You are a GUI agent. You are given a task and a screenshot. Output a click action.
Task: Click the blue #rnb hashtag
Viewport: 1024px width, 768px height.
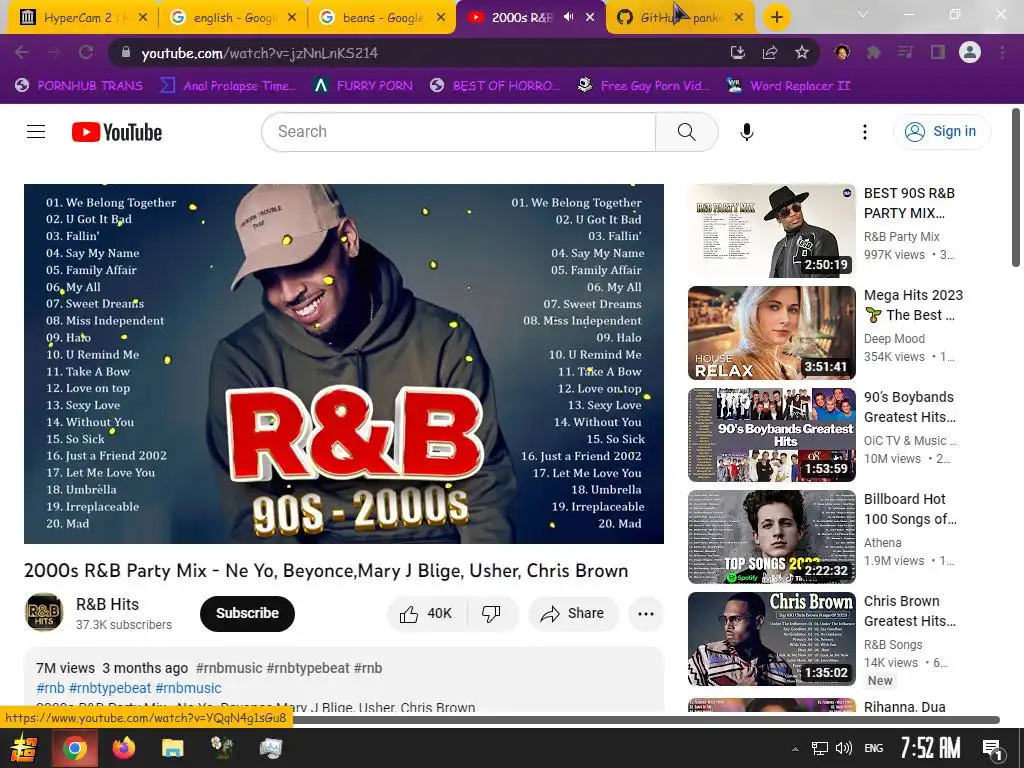point(50,688)
